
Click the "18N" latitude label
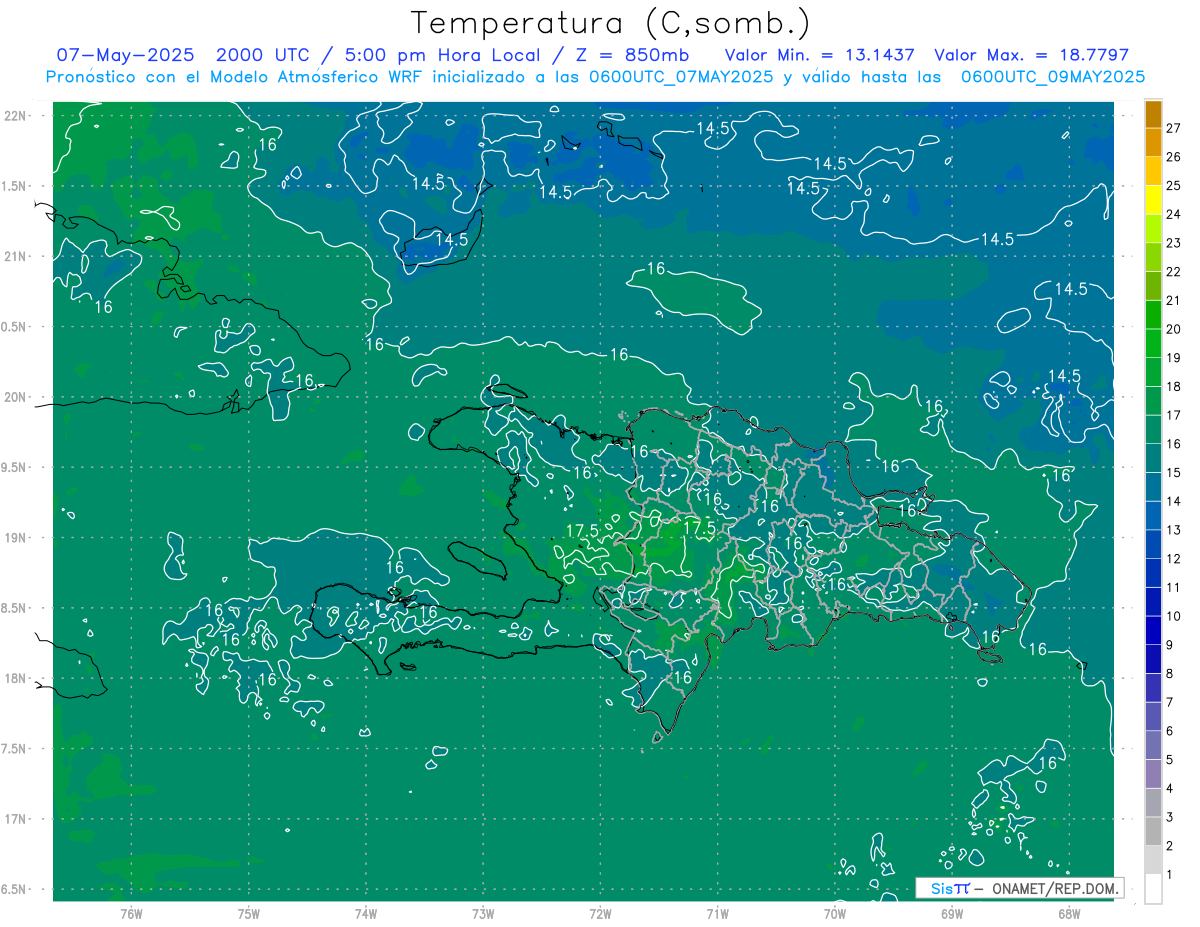point(17,678)
